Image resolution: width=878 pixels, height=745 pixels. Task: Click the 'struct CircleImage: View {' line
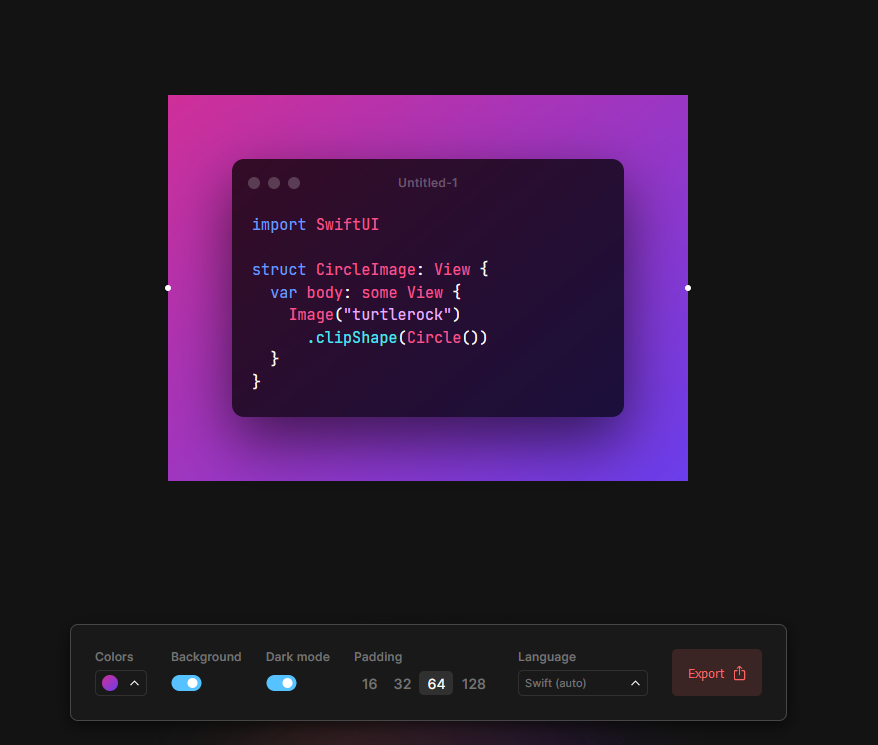pos(370,269)
